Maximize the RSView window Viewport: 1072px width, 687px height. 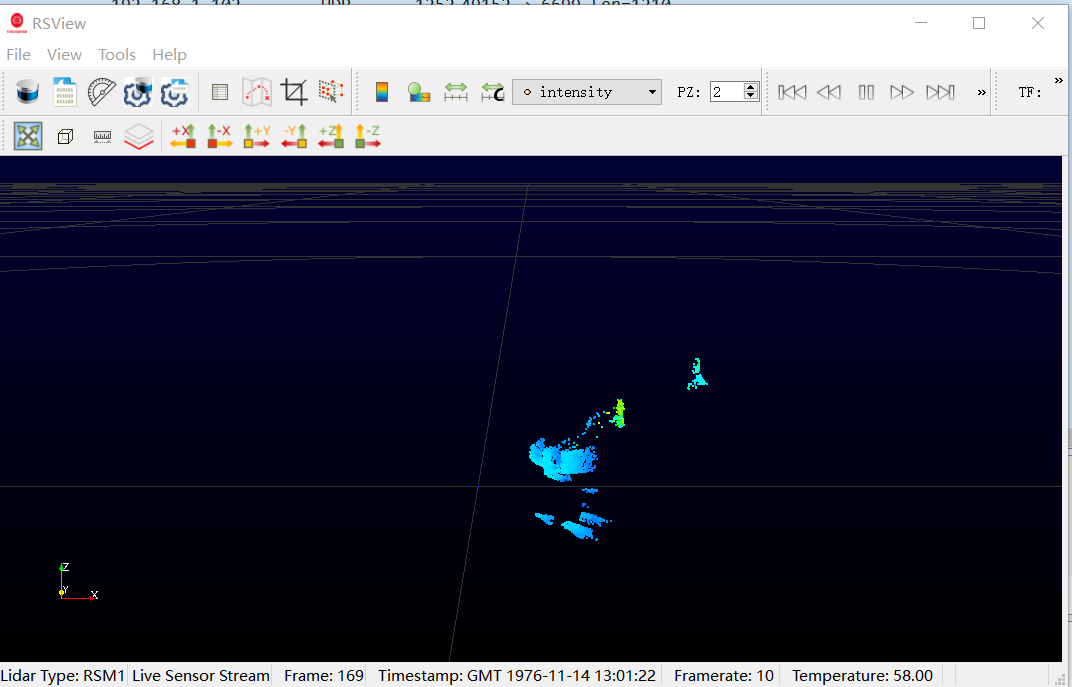[979, 23]
